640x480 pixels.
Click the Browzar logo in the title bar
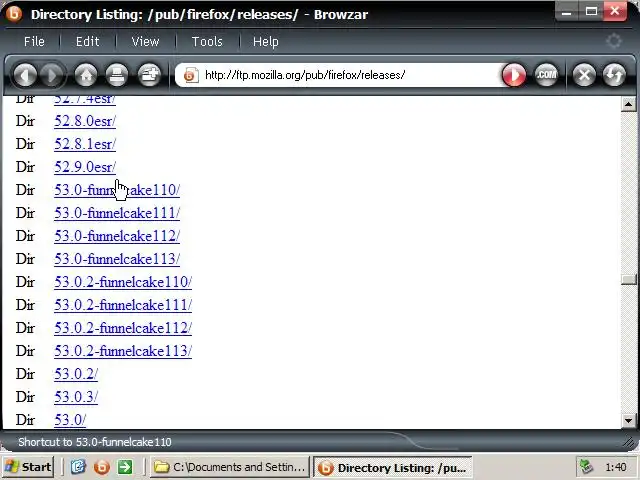13,13
